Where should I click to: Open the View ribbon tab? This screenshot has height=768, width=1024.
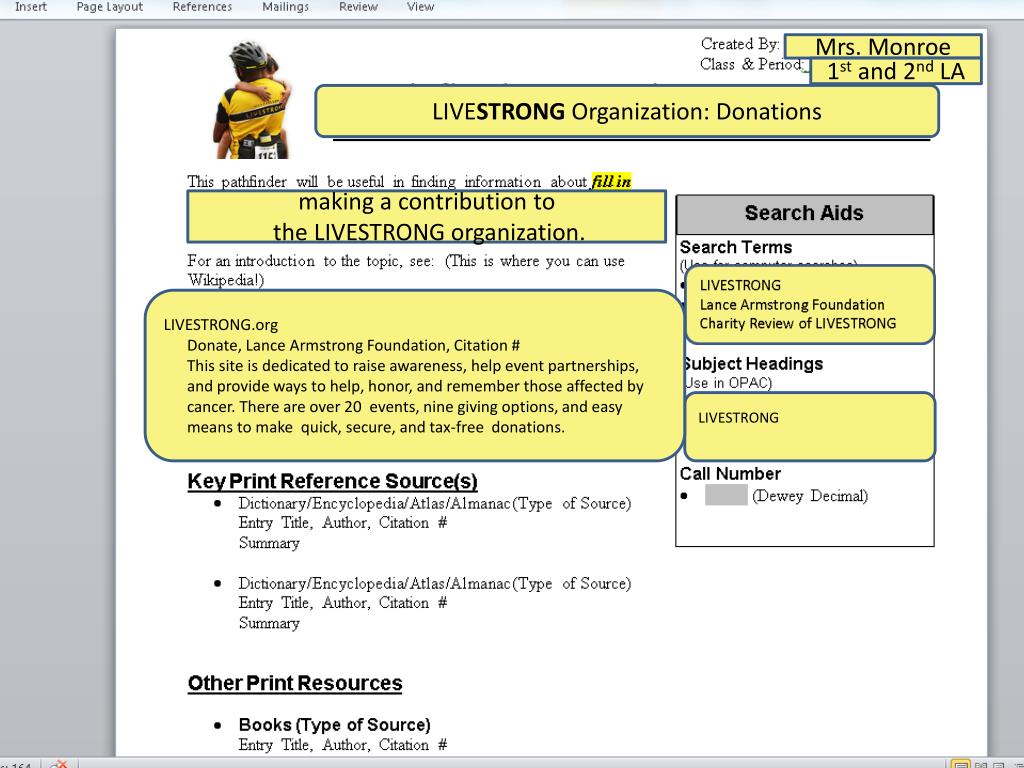[x=420, y=7]
